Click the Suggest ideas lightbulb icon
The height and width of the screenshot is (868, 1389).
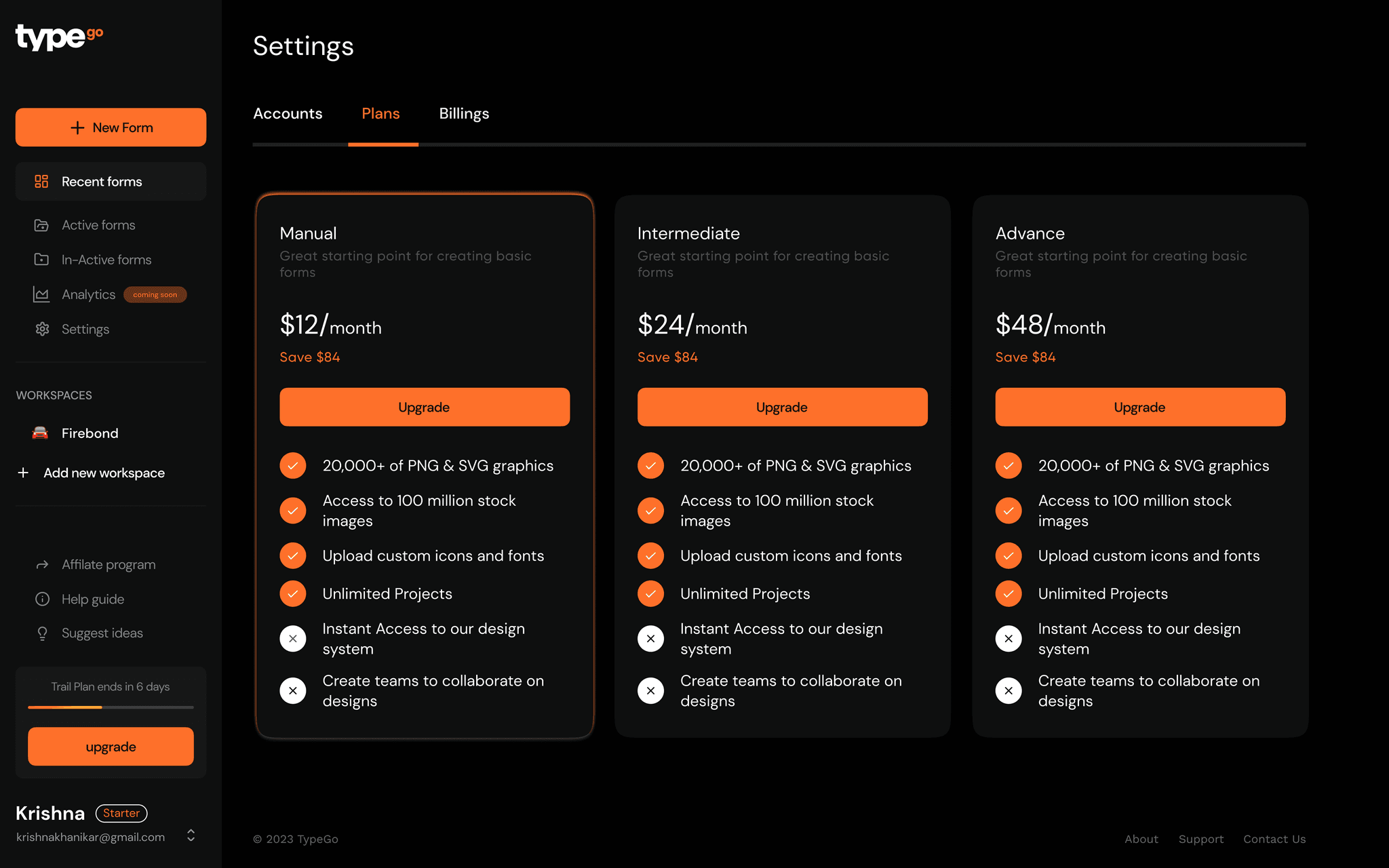(42, 633)
